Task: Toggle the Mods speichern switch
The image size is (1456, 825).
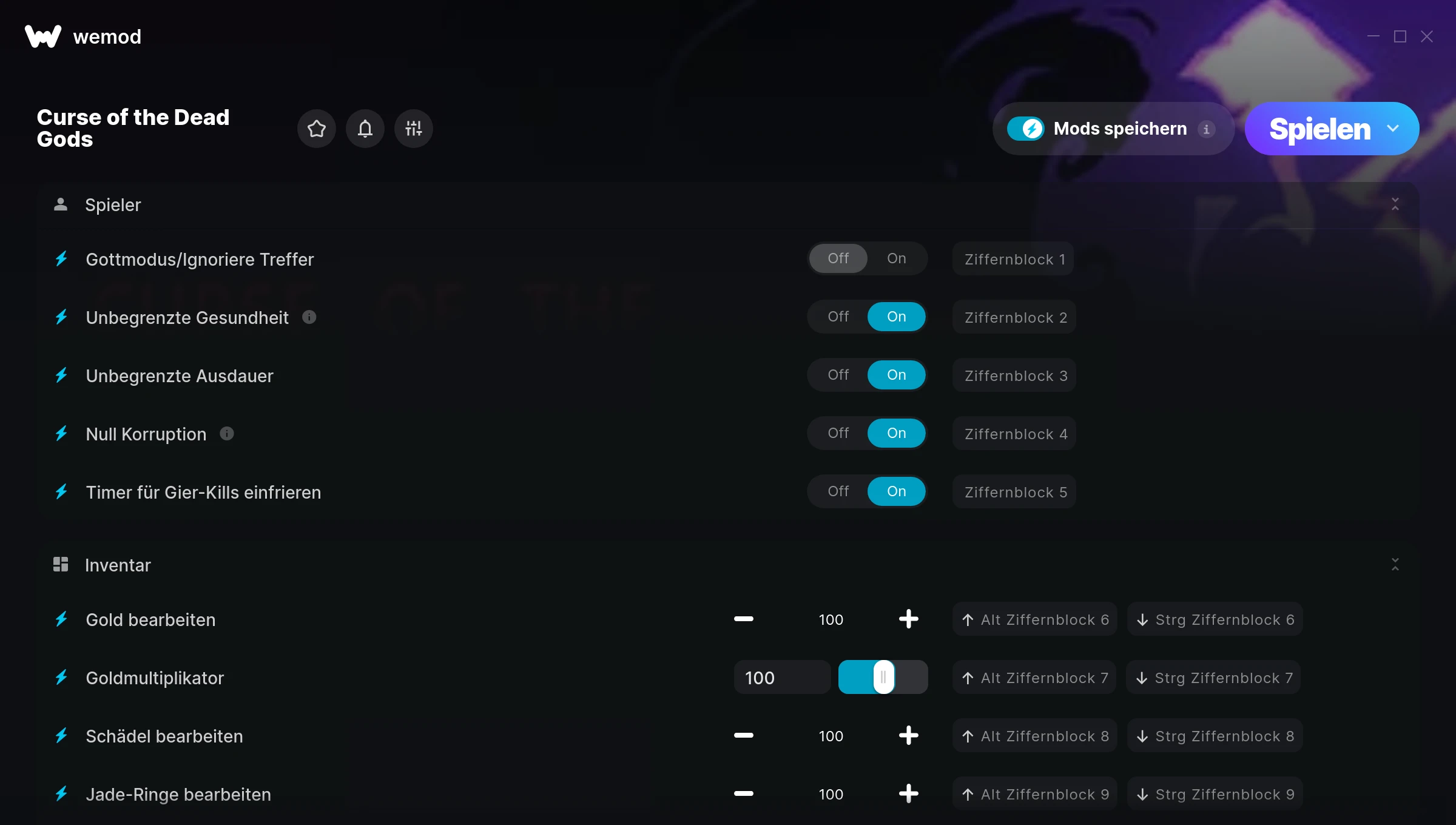Action: [1025, 129]
